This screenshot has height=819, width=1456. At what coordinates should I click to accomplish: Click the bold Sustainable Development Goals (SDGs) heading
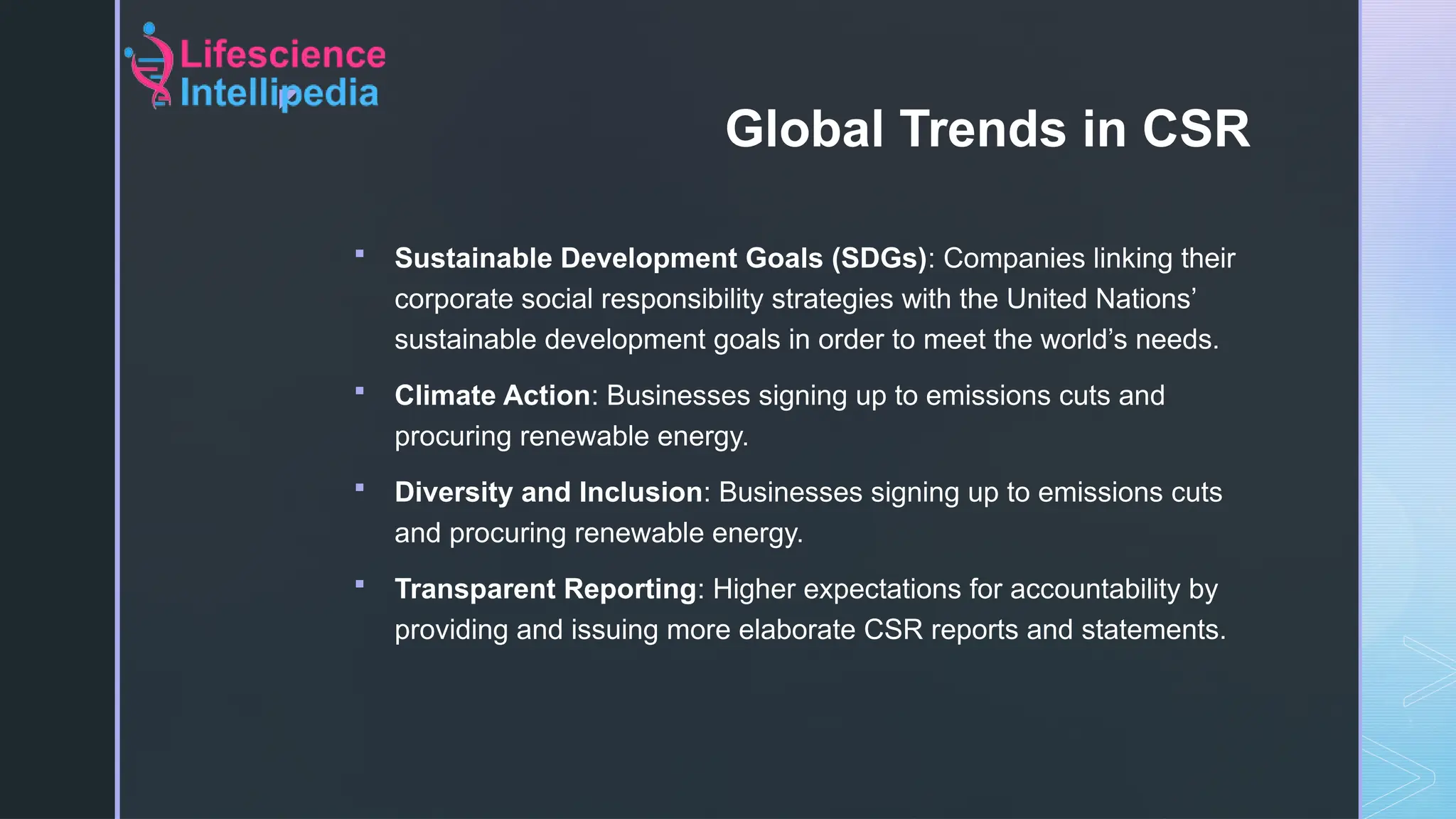pos(660,258)
